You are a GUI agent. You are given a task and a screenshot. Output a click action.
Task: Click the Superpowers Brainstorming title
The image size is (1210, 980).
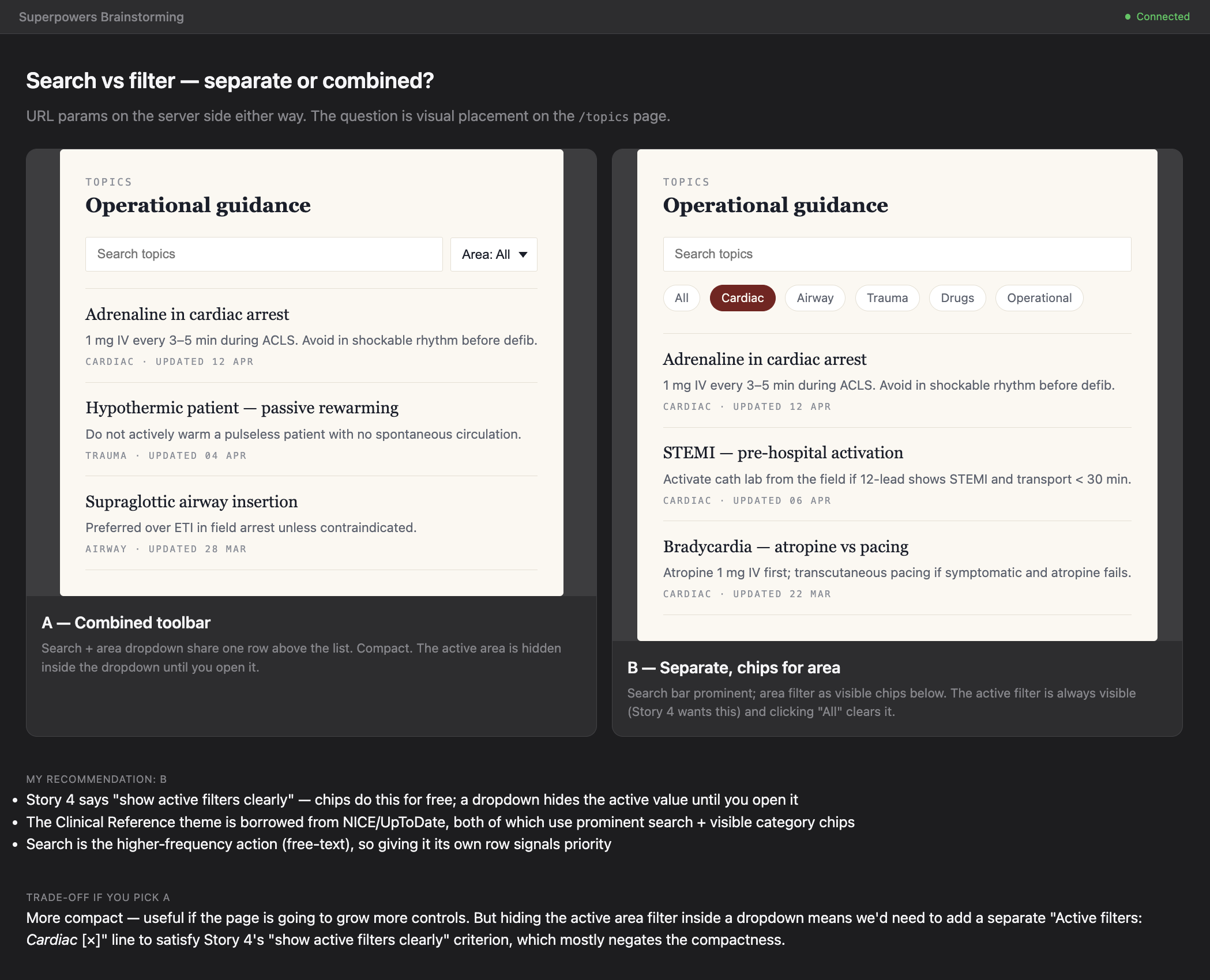pyautogui.click(x=102, y=17)
